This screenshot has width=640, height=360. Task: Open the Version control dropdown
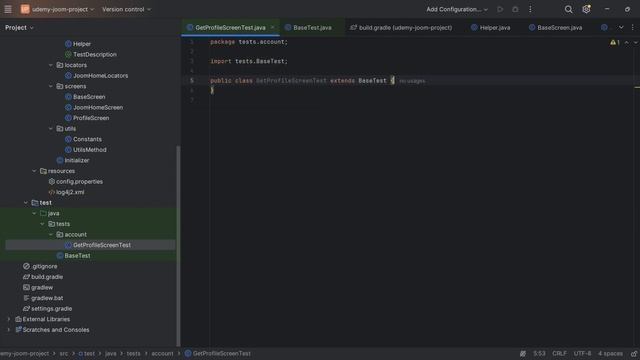click(126, 9)
